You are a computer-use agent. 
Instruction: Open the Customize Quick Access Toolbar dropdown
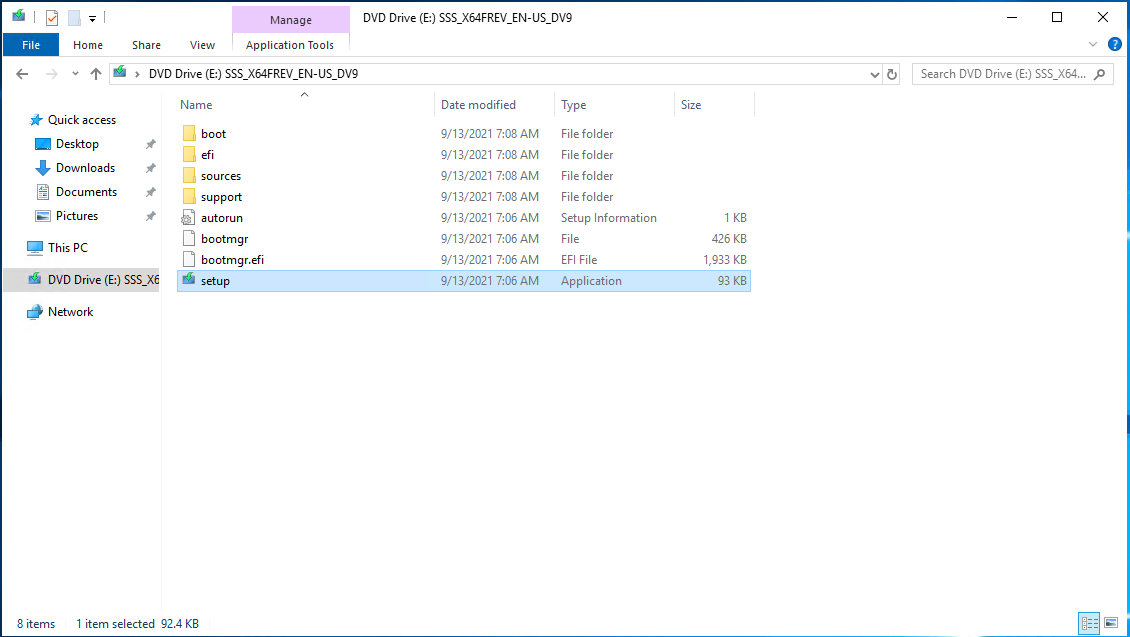click(92, 19)
